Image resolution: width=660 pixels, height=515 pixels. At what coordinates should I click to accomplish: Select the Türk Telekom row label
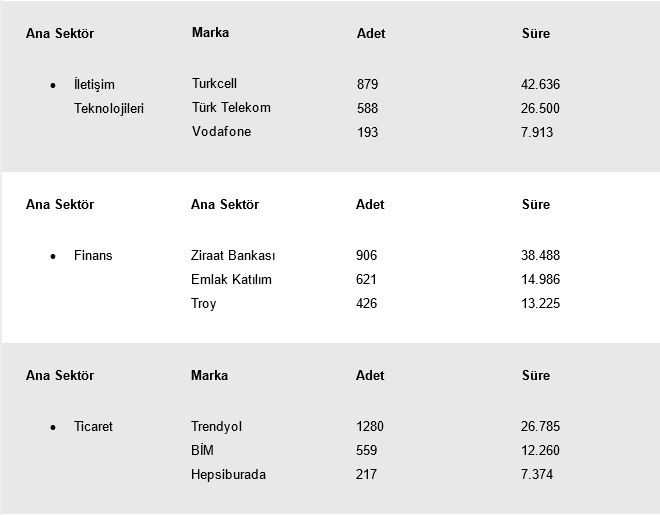(x=231, y=107)
